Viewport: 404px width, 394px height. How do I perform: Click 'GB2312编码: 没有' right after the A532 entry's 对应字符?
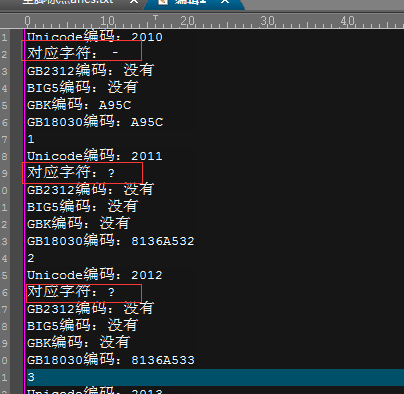90,190
